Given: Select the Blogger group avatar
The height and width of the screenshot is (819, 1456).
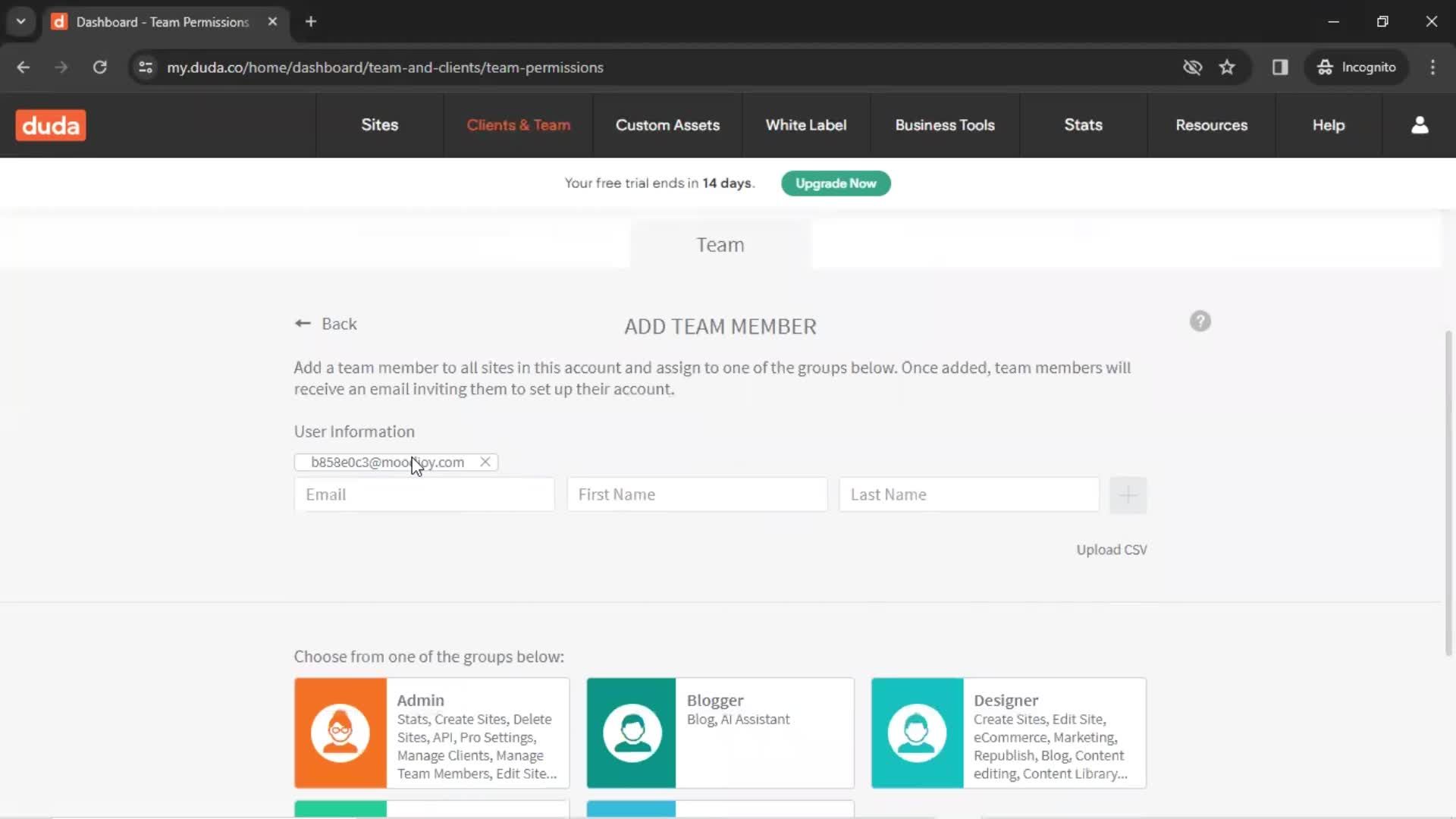Looking at the screenshot, I should point(631,733).
